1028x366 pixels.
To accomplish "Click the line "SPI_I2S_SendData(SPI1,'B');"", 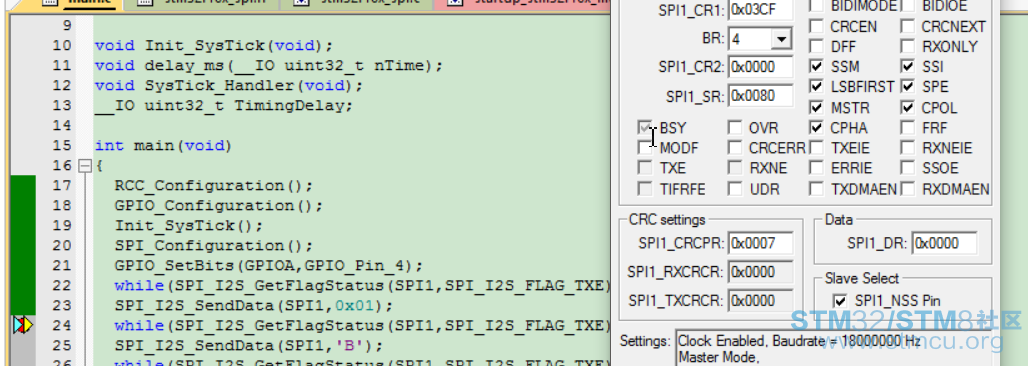I will pyautogui.click(x=248, y=346).
